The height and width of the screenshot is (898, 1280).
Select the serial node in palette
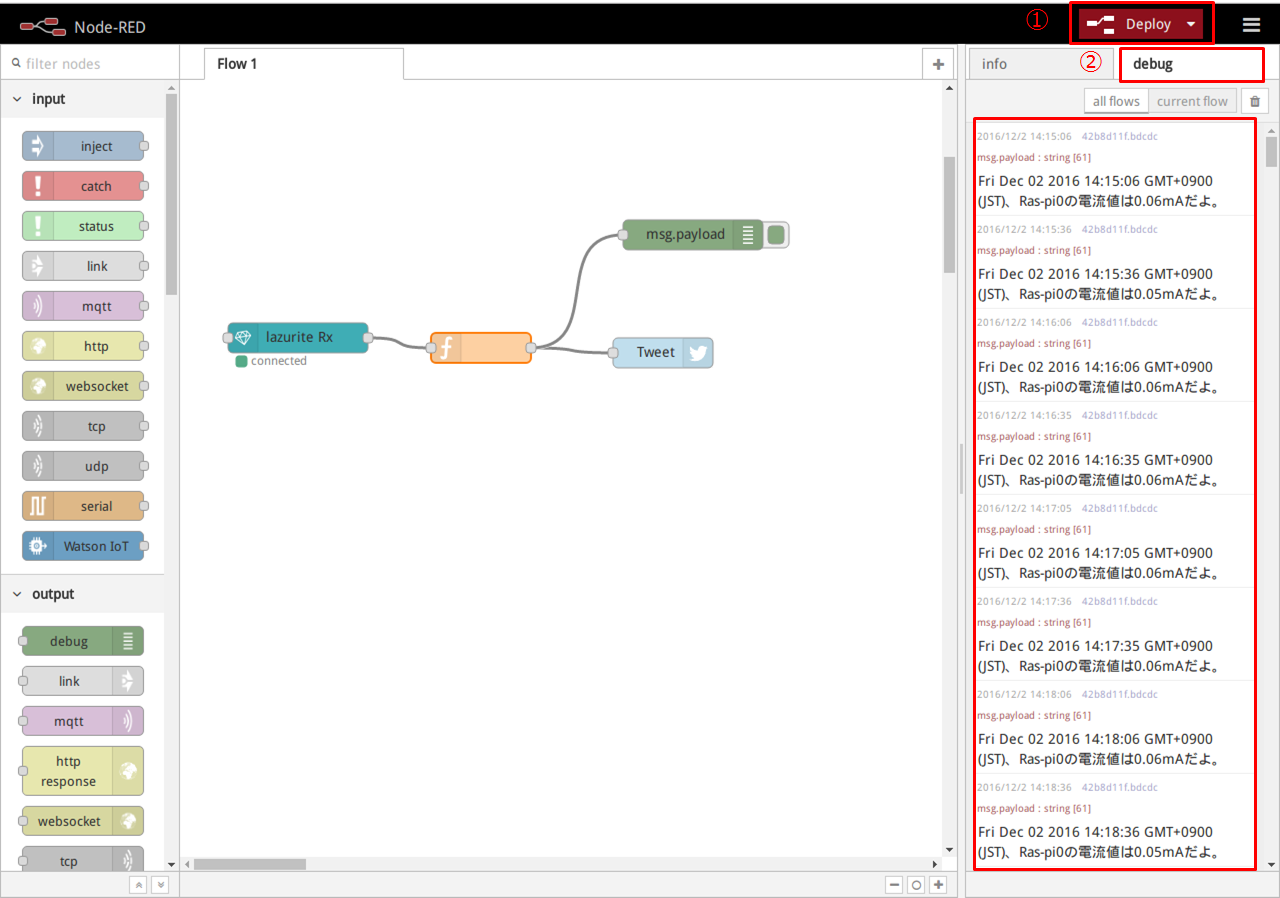(83, 506)
